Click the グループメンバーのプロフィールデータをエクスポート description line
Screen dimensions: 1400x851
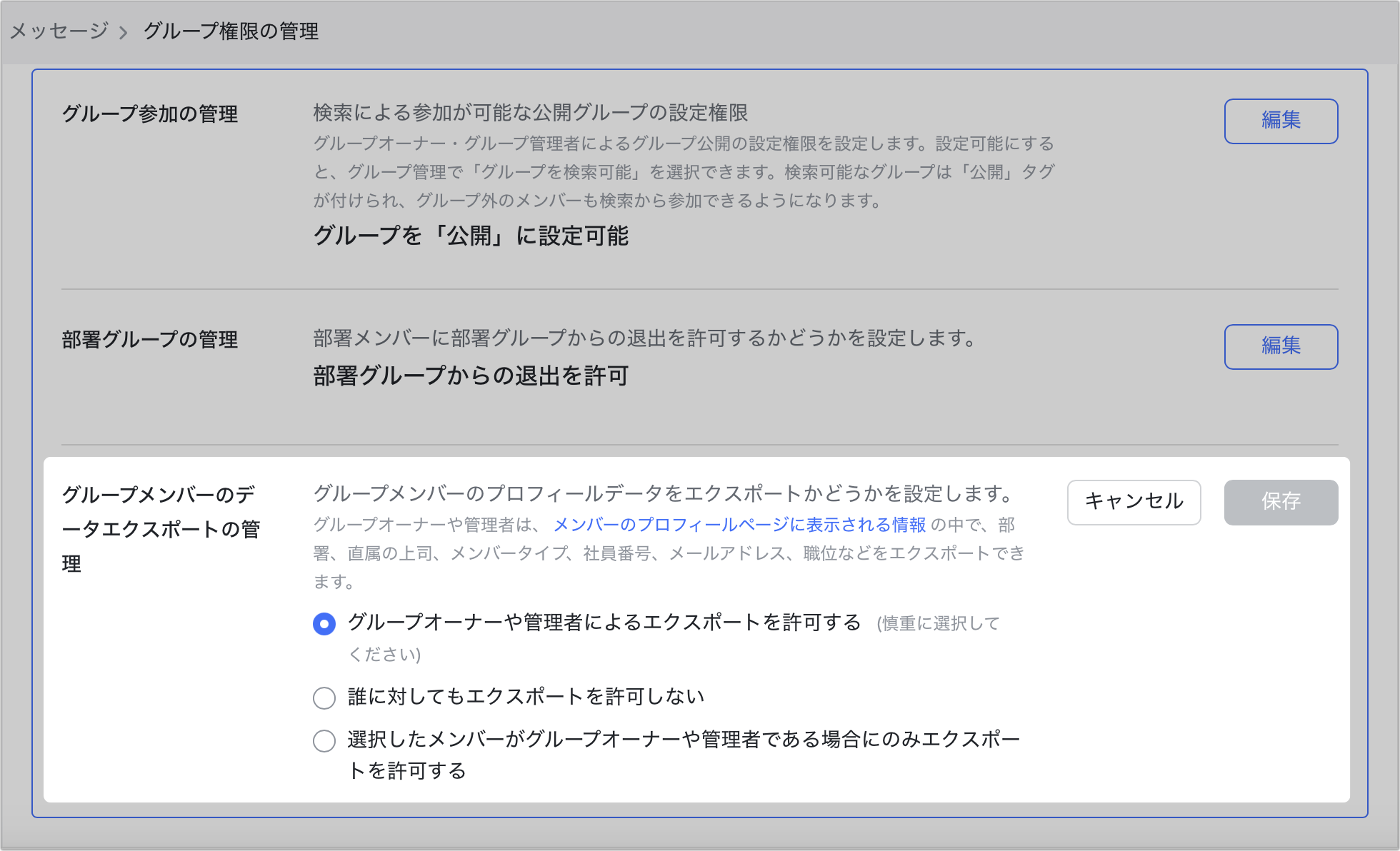[664, 493]
